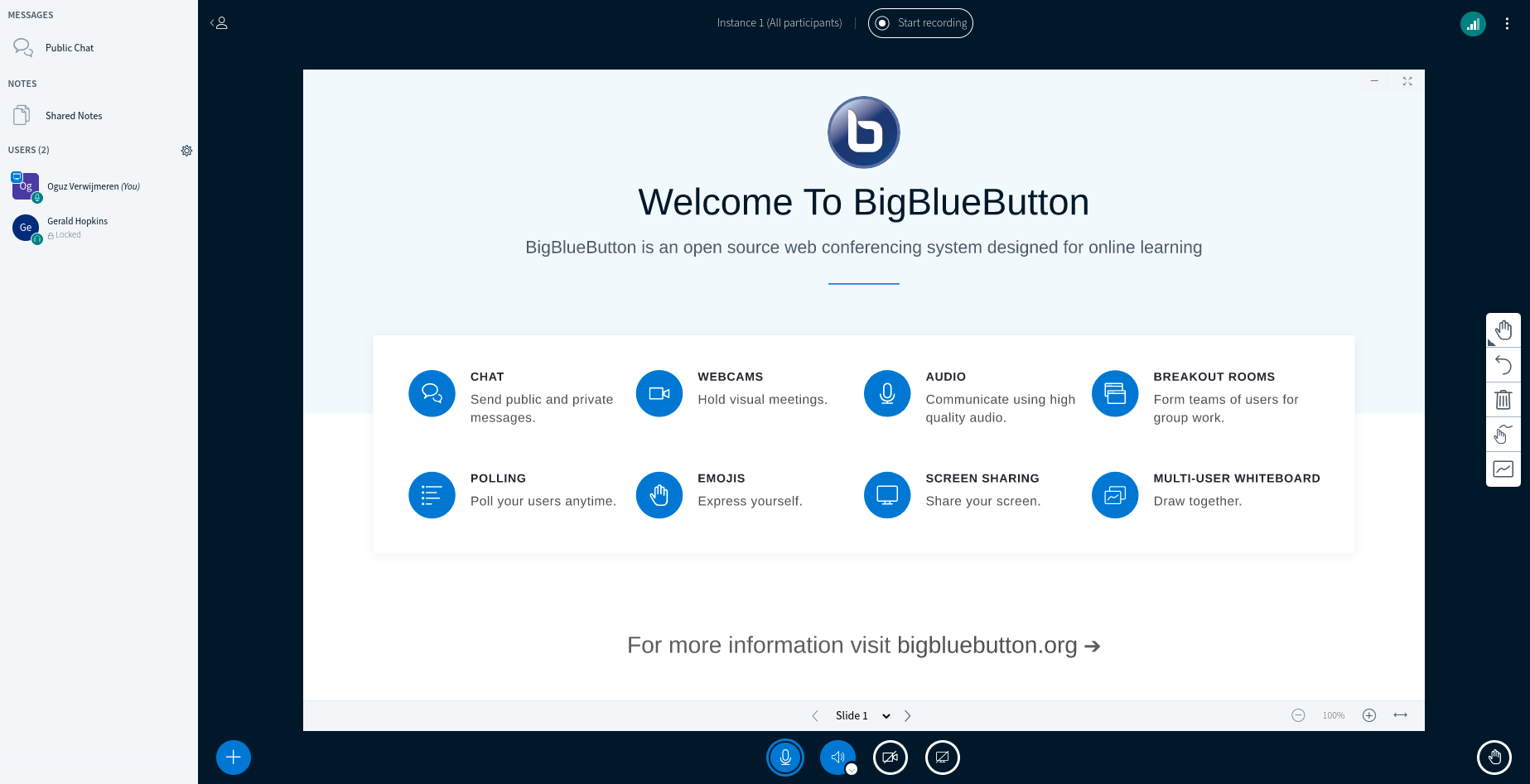Open the Slide 1 selector dropdown
The width and height of the screenshot is (1530, 784).
(x=862, y=716)
